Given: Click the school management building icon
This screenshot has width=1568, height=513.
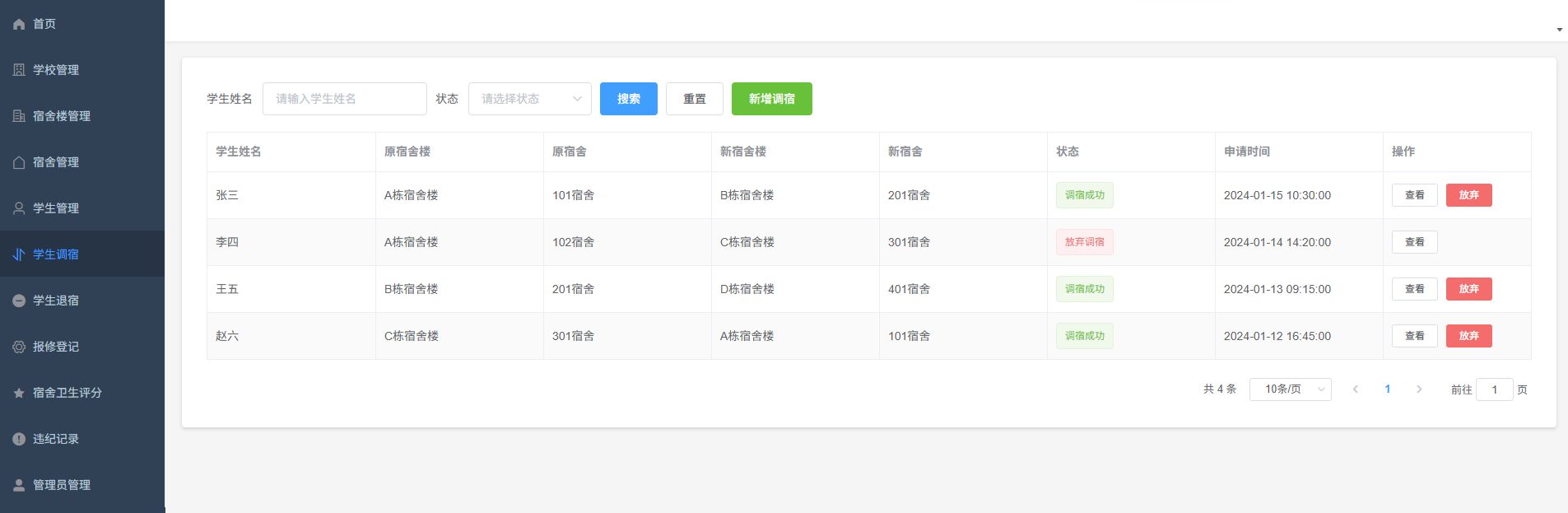Looking at the screenshot, I should tap(19, 70).
